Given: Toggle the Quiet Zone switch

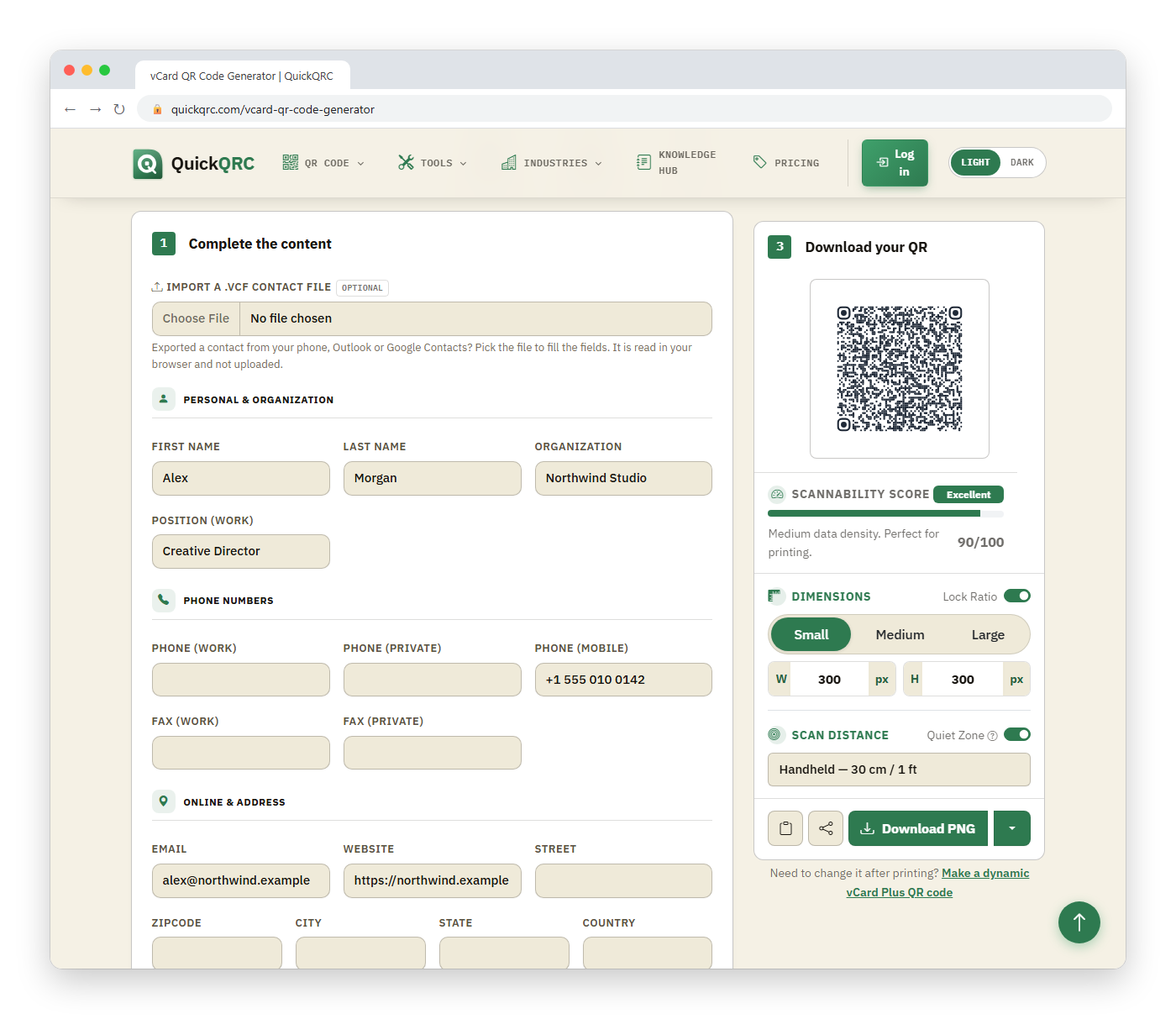Looking at the screenshot, I should (1017, 734).
